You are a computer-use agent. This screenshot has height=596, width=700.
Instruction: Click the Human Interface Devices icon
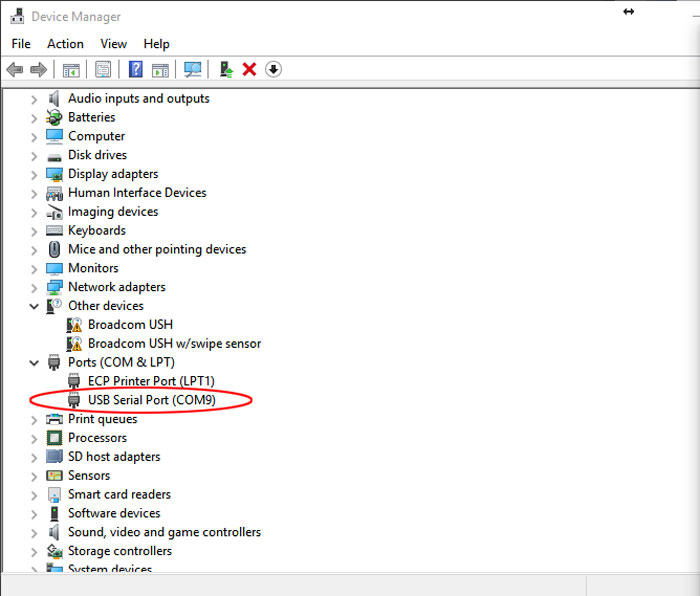pyautogui.click(x=54, y=193)
